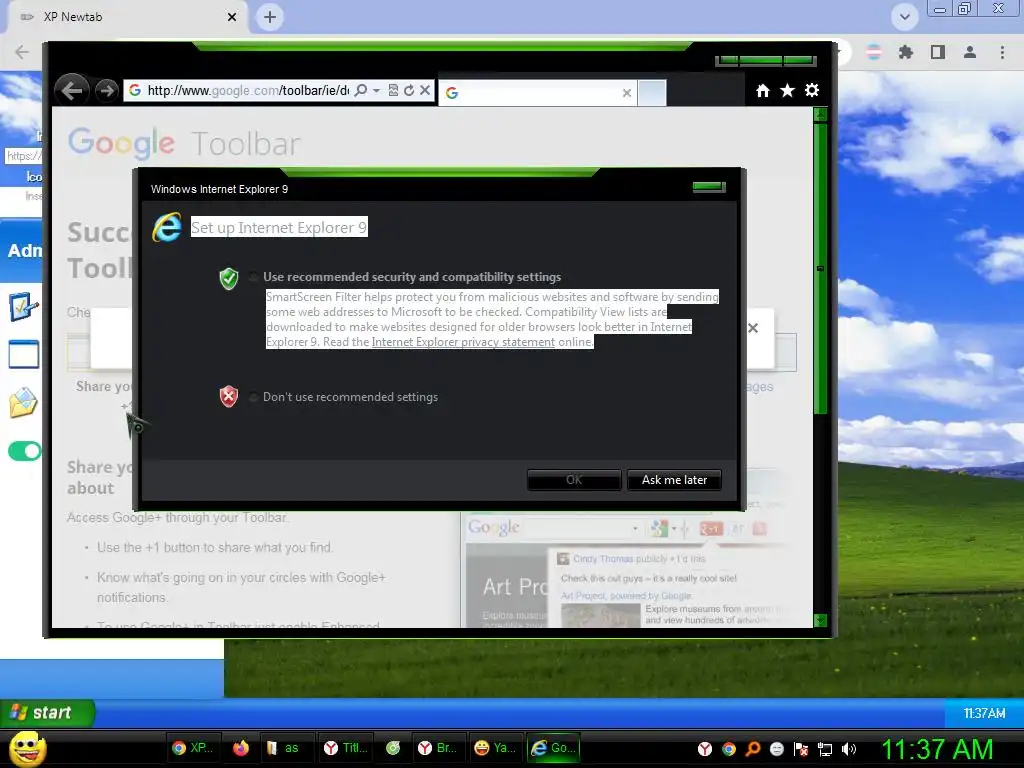Click the Google Toolbar logo on page
The height and width of the screenshot is (768, 1024).
184,143
